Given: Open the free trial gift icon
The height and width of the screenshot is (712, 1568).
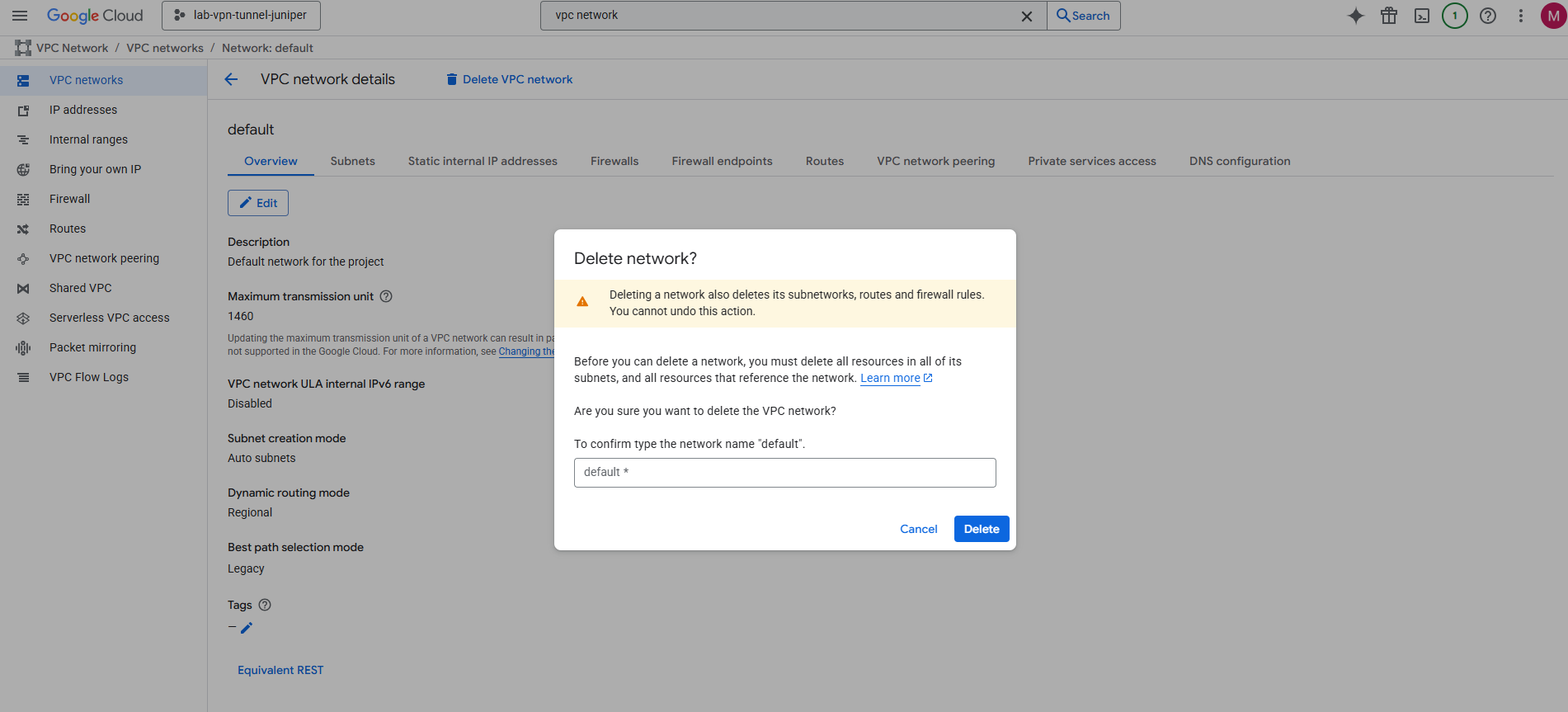Looking at the screenshot, I should pos(1389,16).
